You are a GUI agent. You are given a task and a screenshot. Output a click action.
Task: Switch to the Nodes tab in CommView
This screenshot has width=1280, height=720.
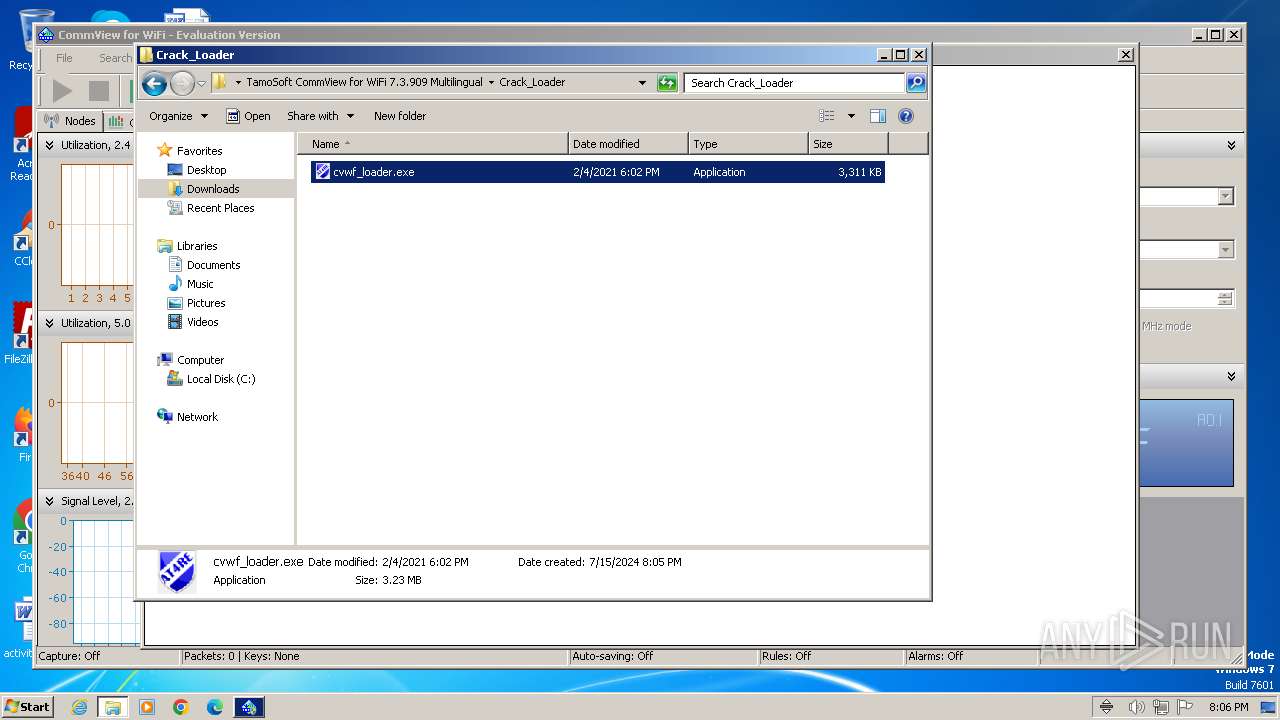click(x=71, y=121)
